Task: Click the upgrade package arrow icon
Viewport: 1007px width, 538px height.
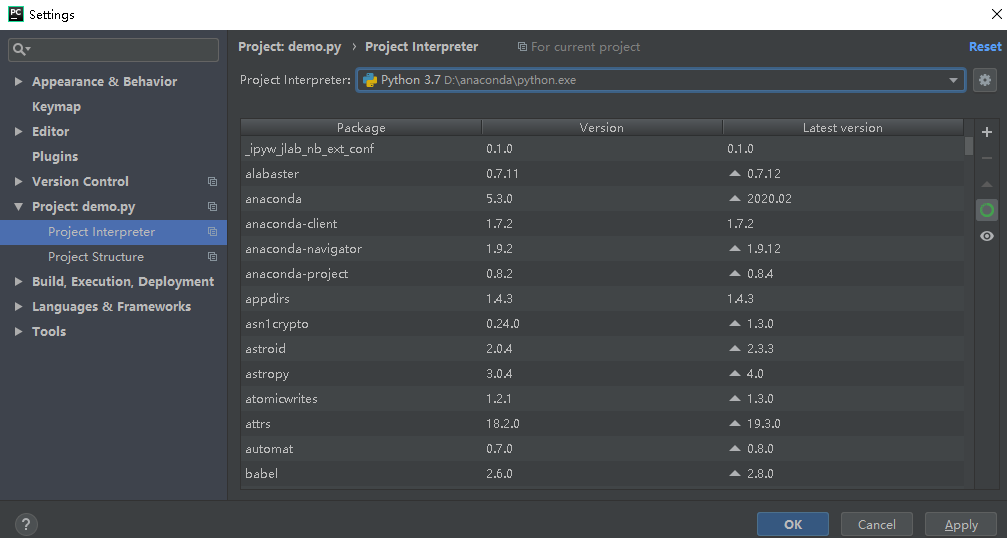Action: (x=987, y=184)
